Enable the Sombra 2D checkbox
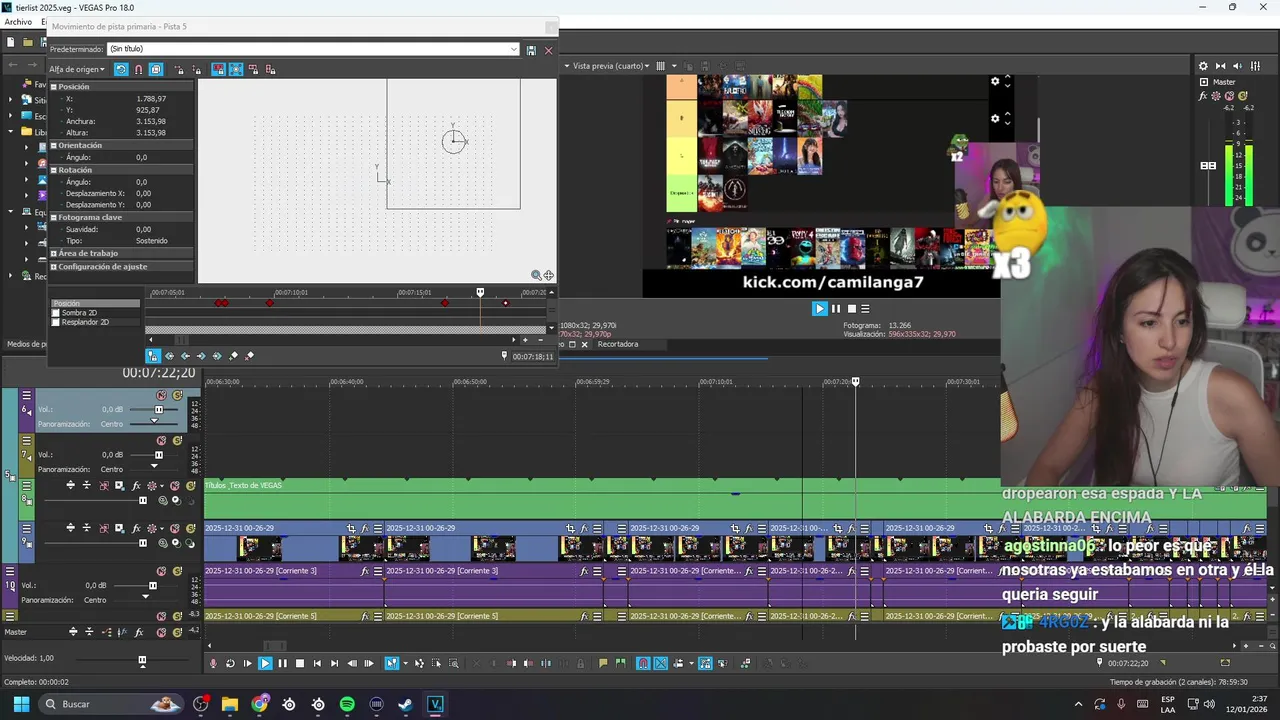Viewport: 1280px width, 720px height. click(x=56, y=313)
